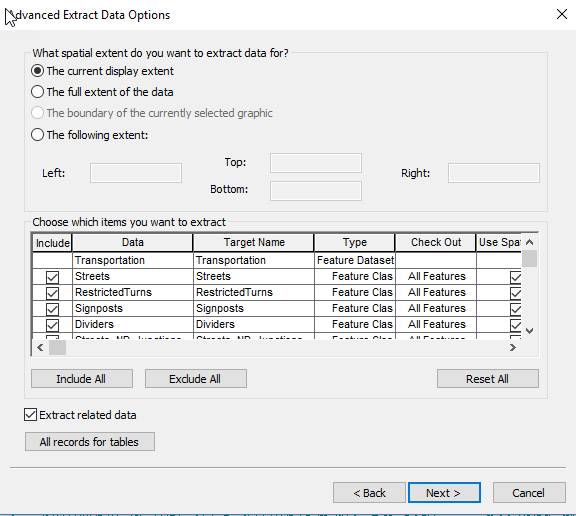Click the table's scroll left arrow

(40, 347)
